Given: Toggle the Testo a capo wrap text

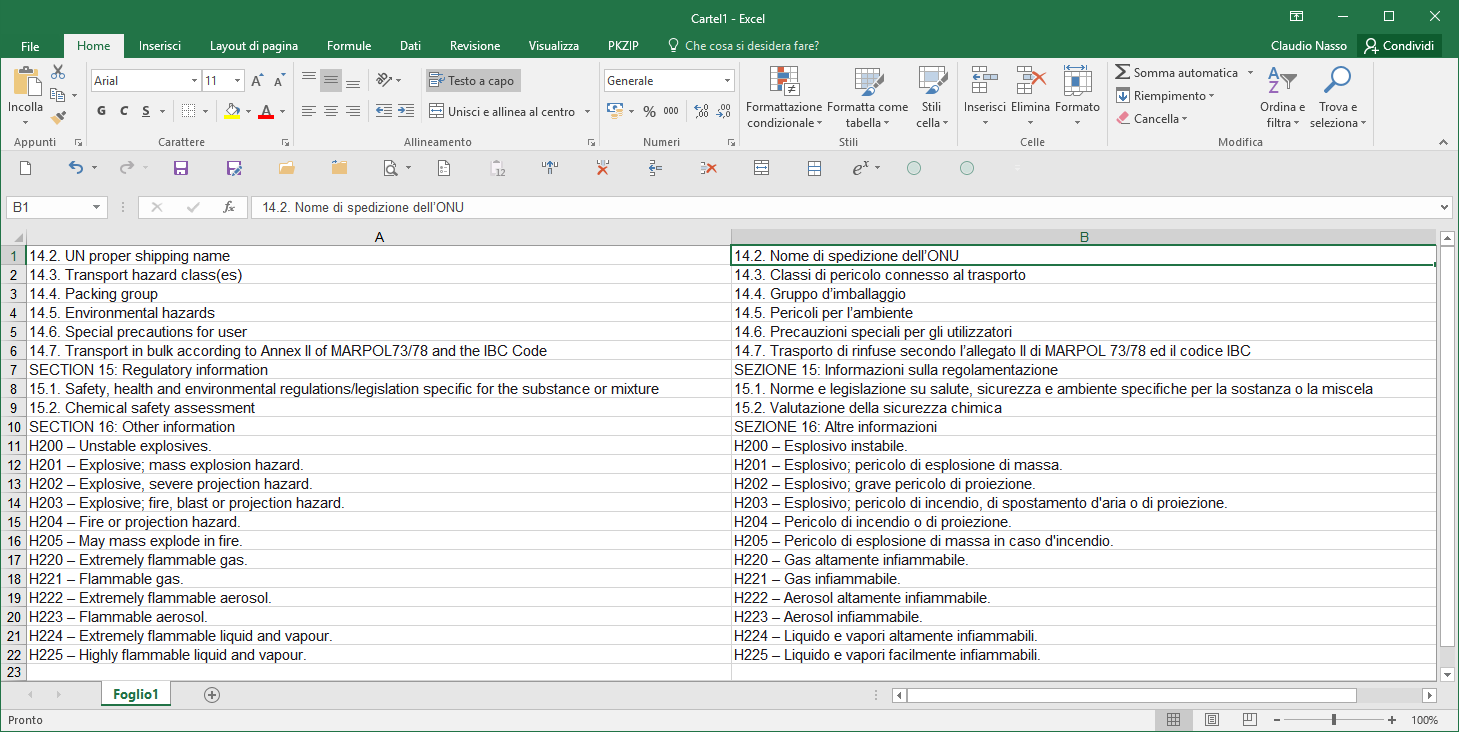Looking at the screenshot, I should (x=472, y=81).
